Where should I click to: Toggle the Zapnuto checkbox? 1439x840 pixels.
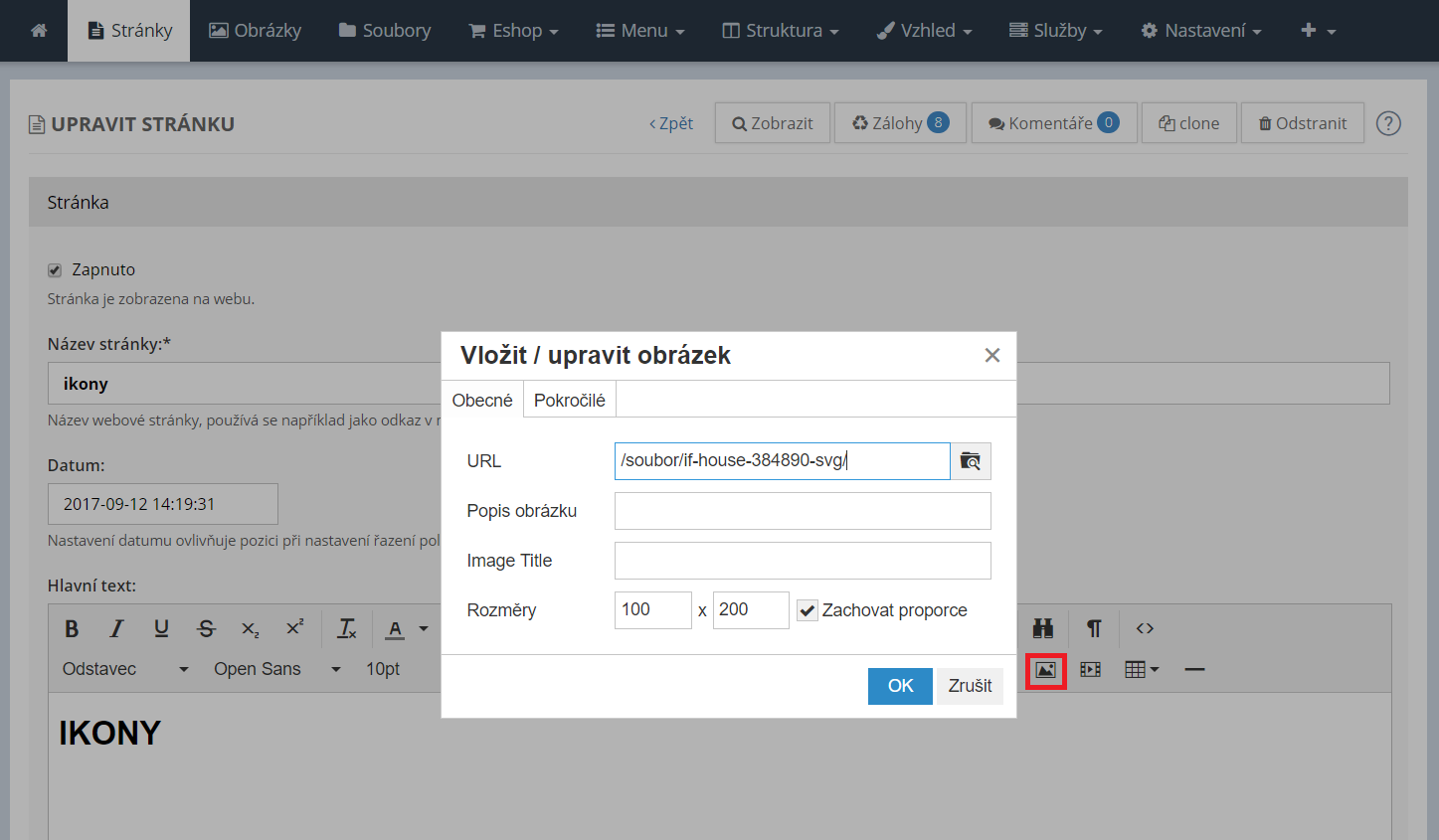pos(55,270)
